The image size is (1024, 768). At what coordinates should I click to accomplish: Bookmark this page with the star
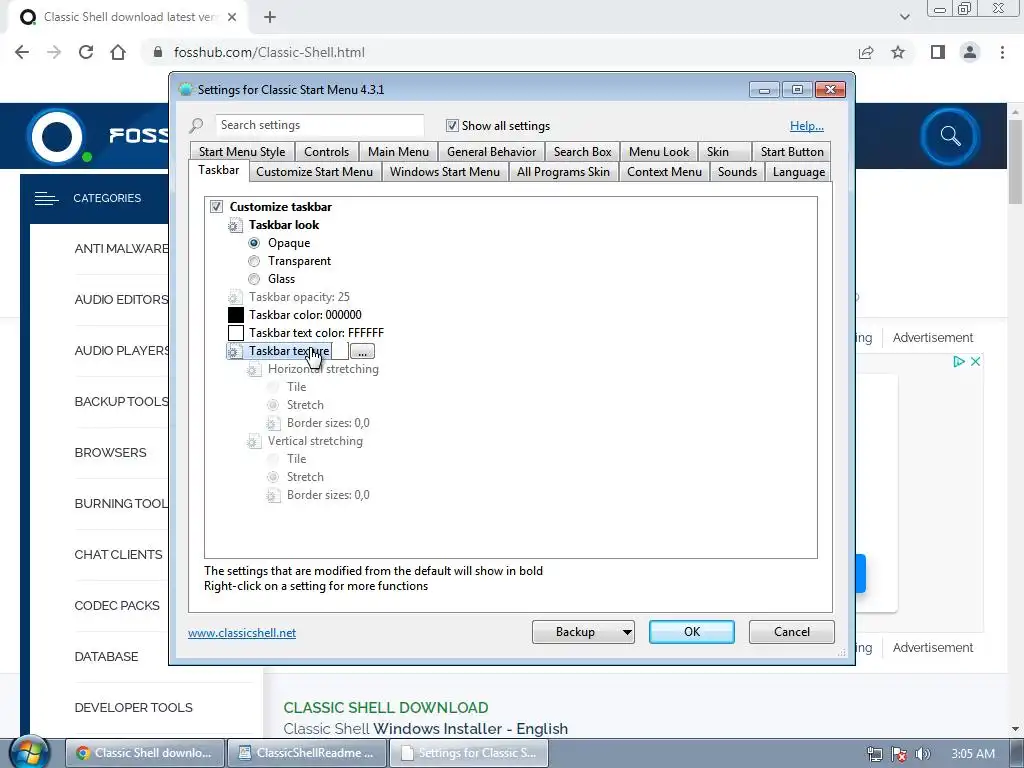tap(898, 52)
